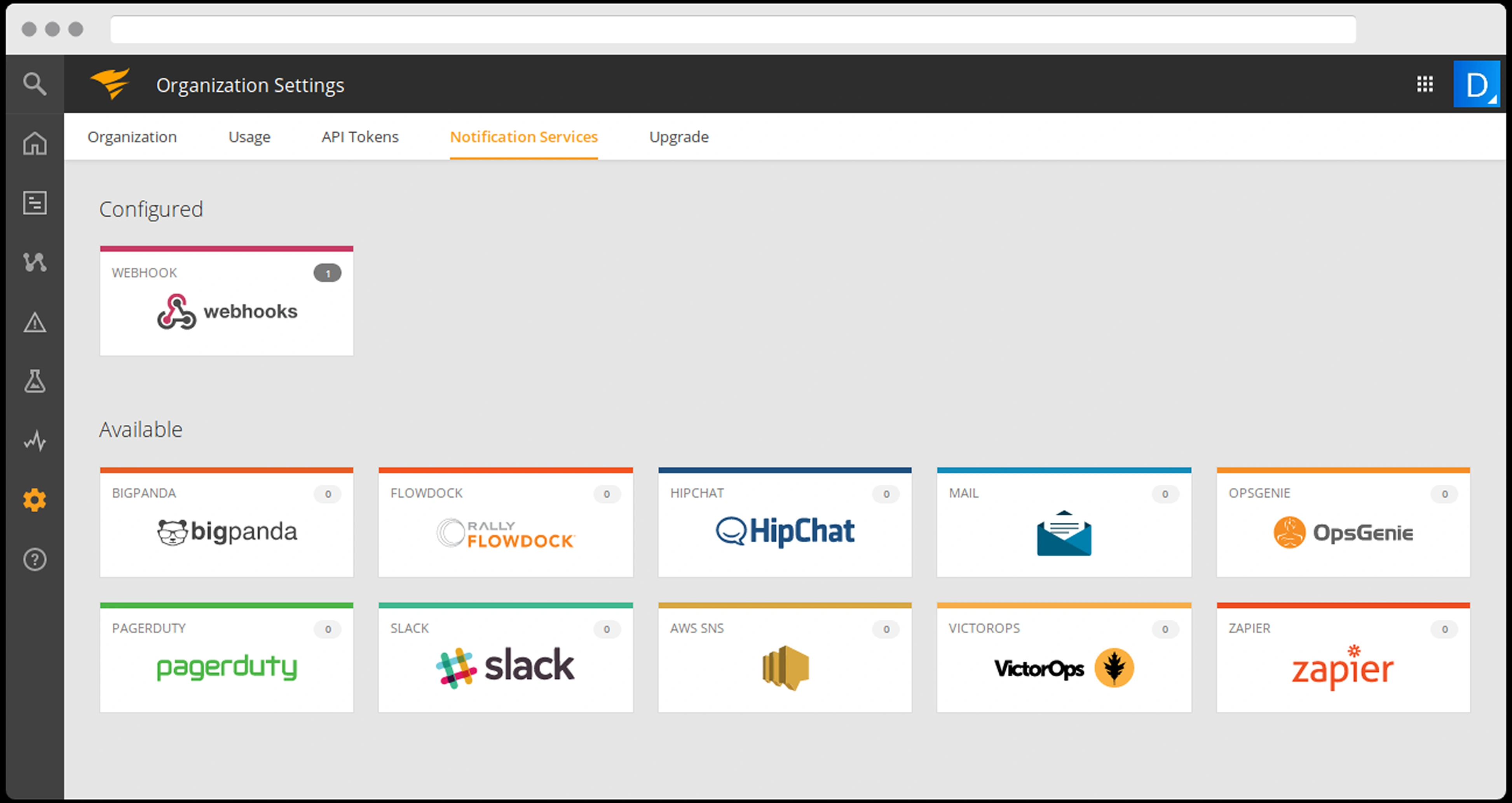Viewport: 1512px width, 803px height.
Task: Open the dashboards list icon in sidebar
Action: pos(35,203)
